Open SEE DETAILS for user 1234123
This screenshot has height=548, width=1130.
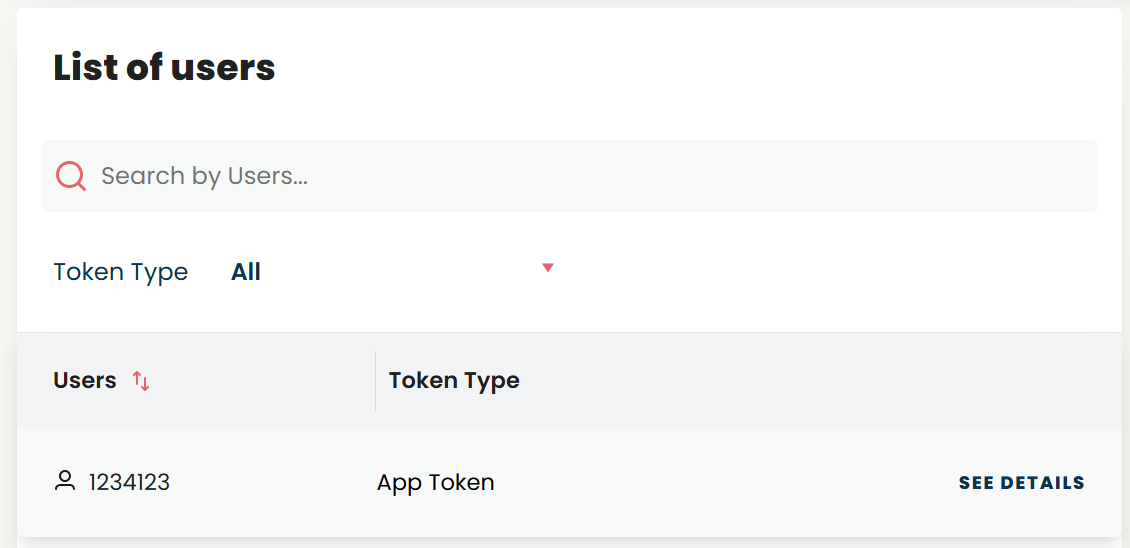(x=1021, y=482)
